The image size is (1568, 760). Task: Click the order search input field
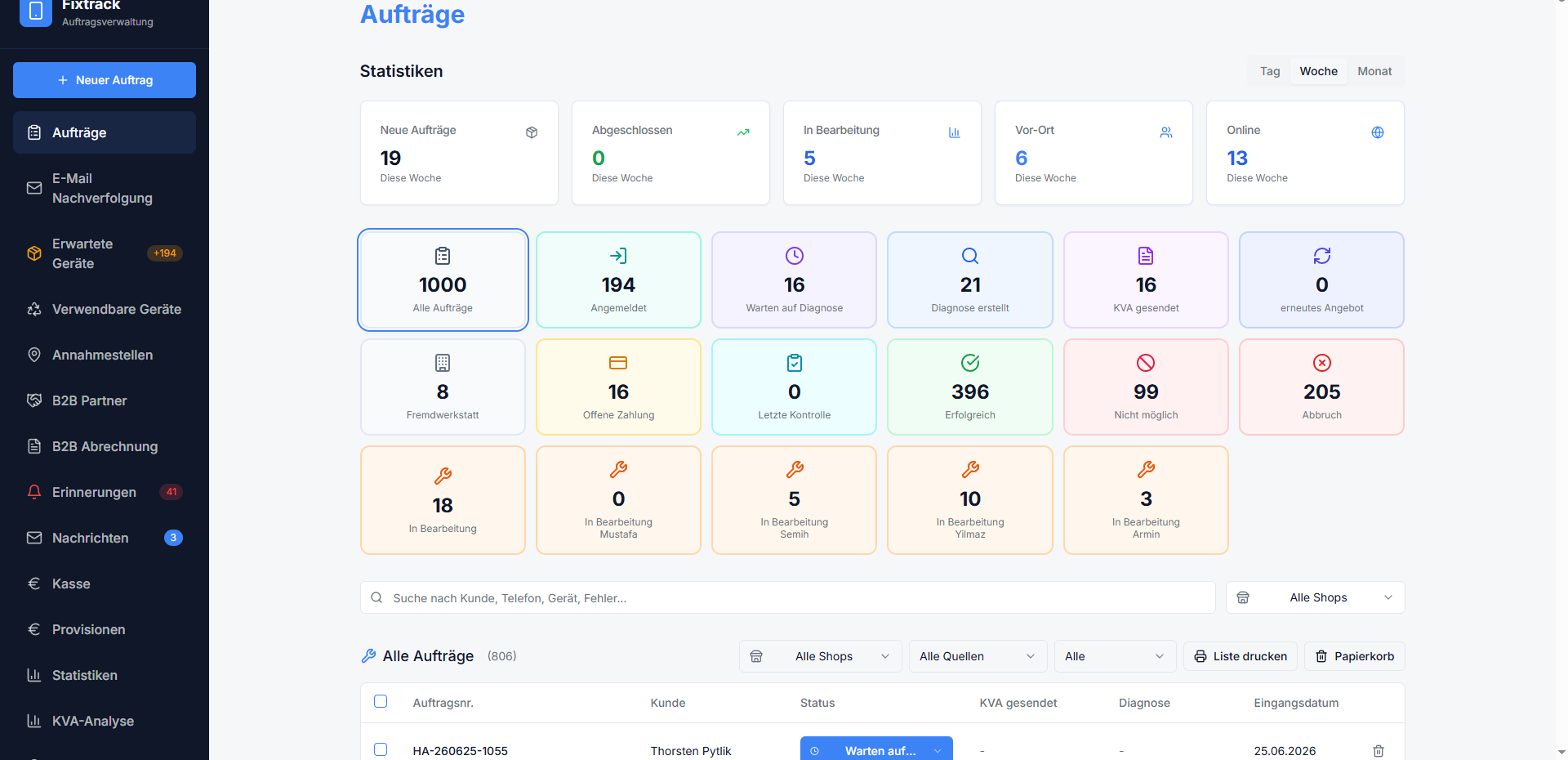tap(787, 597)
